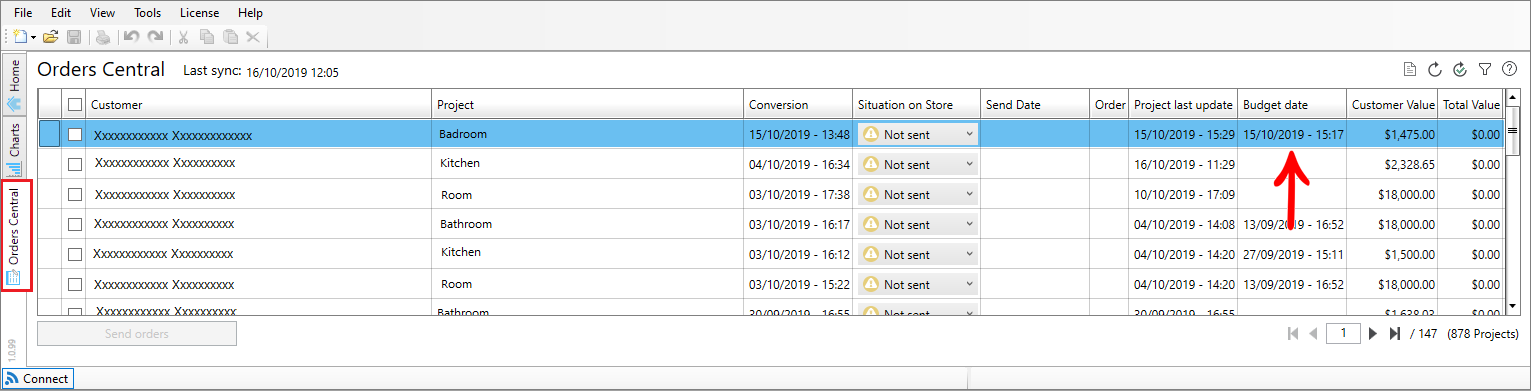This screenshot has height=391, width=1531.
Task: Click the Connect status button
Action: 38,379
